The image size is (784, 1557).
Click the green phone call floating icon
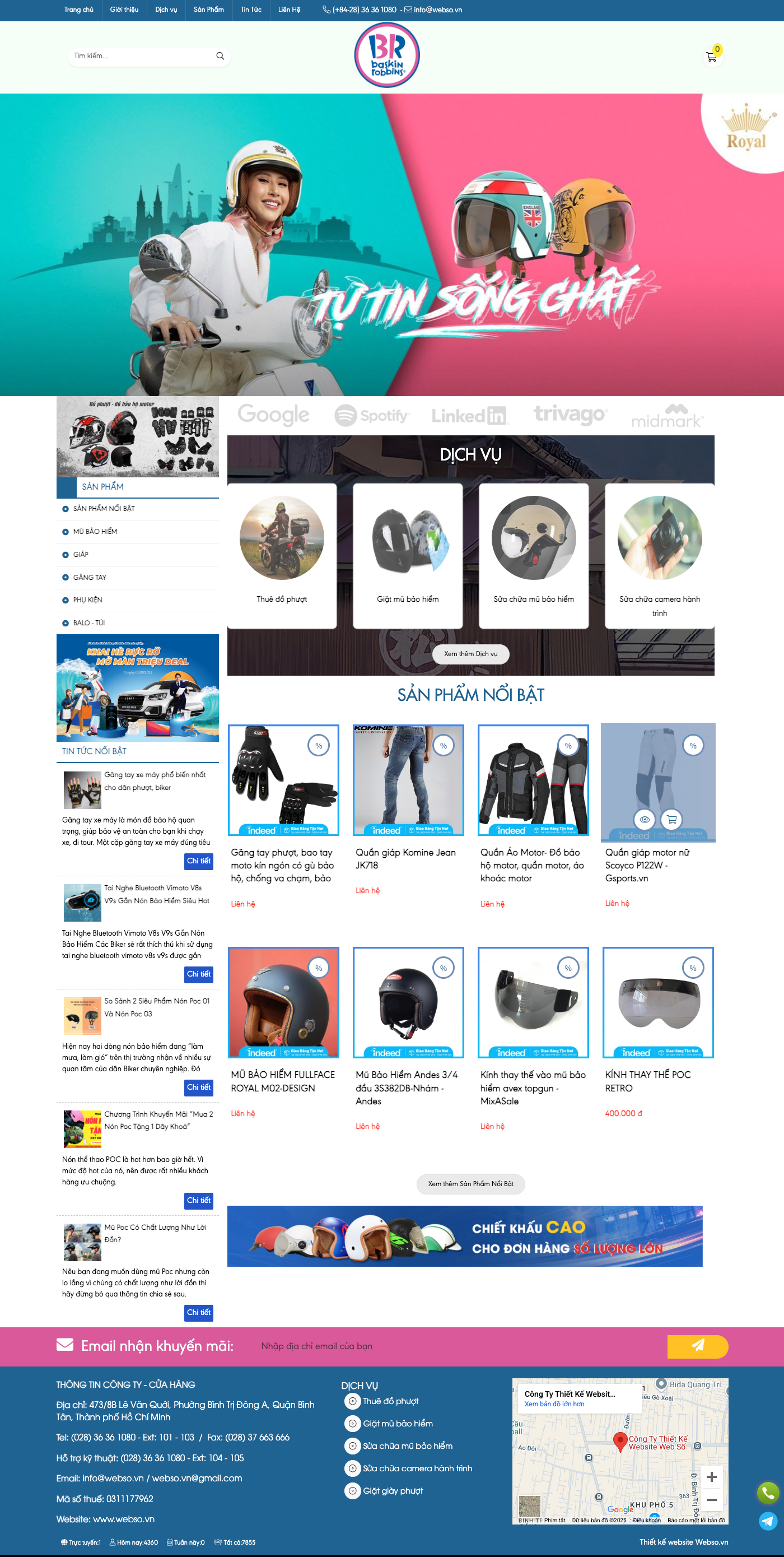[768, 1493]
